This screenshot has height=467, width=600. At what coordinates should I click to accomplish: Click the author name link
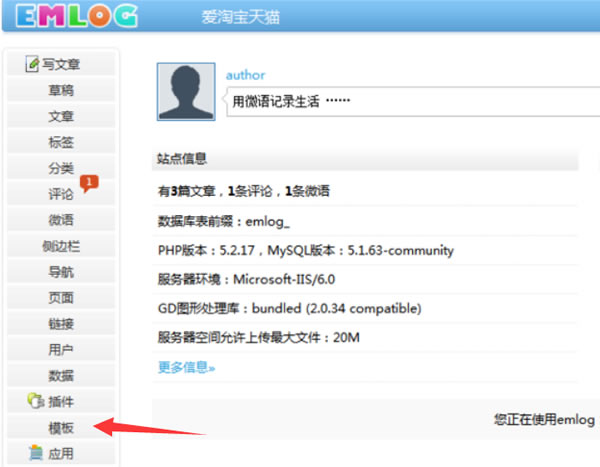coord(245,75)
